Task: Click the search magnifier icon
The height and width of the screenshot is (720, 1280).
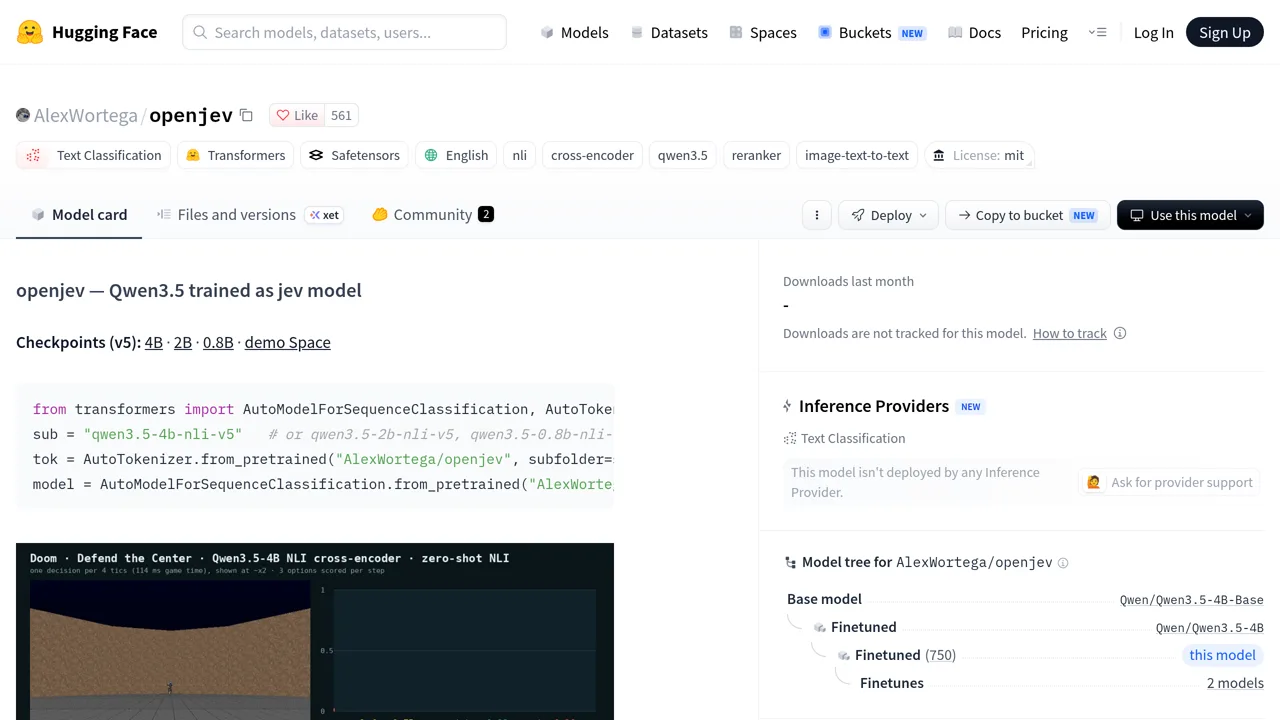Action: pos(200,32)
